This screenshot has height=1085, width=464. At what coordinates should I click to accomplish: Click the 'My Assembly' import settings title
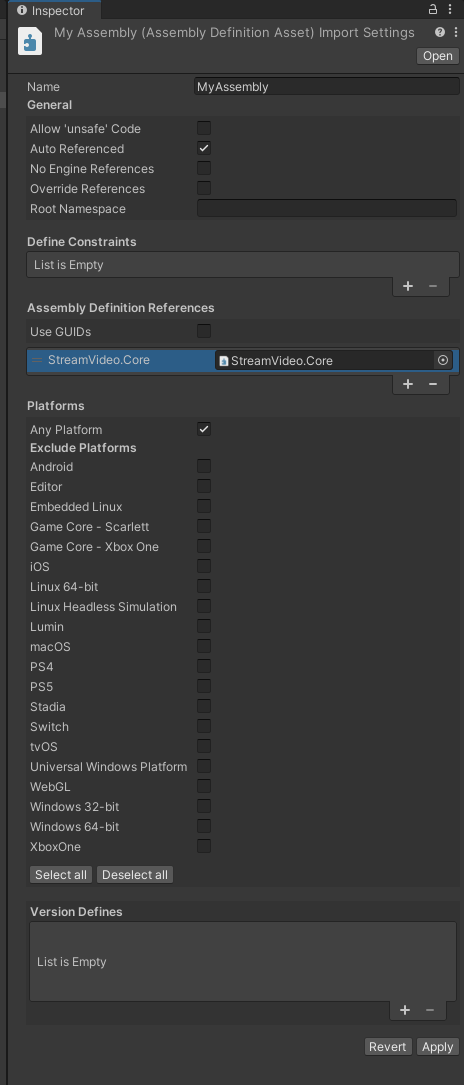pos(234,33)
